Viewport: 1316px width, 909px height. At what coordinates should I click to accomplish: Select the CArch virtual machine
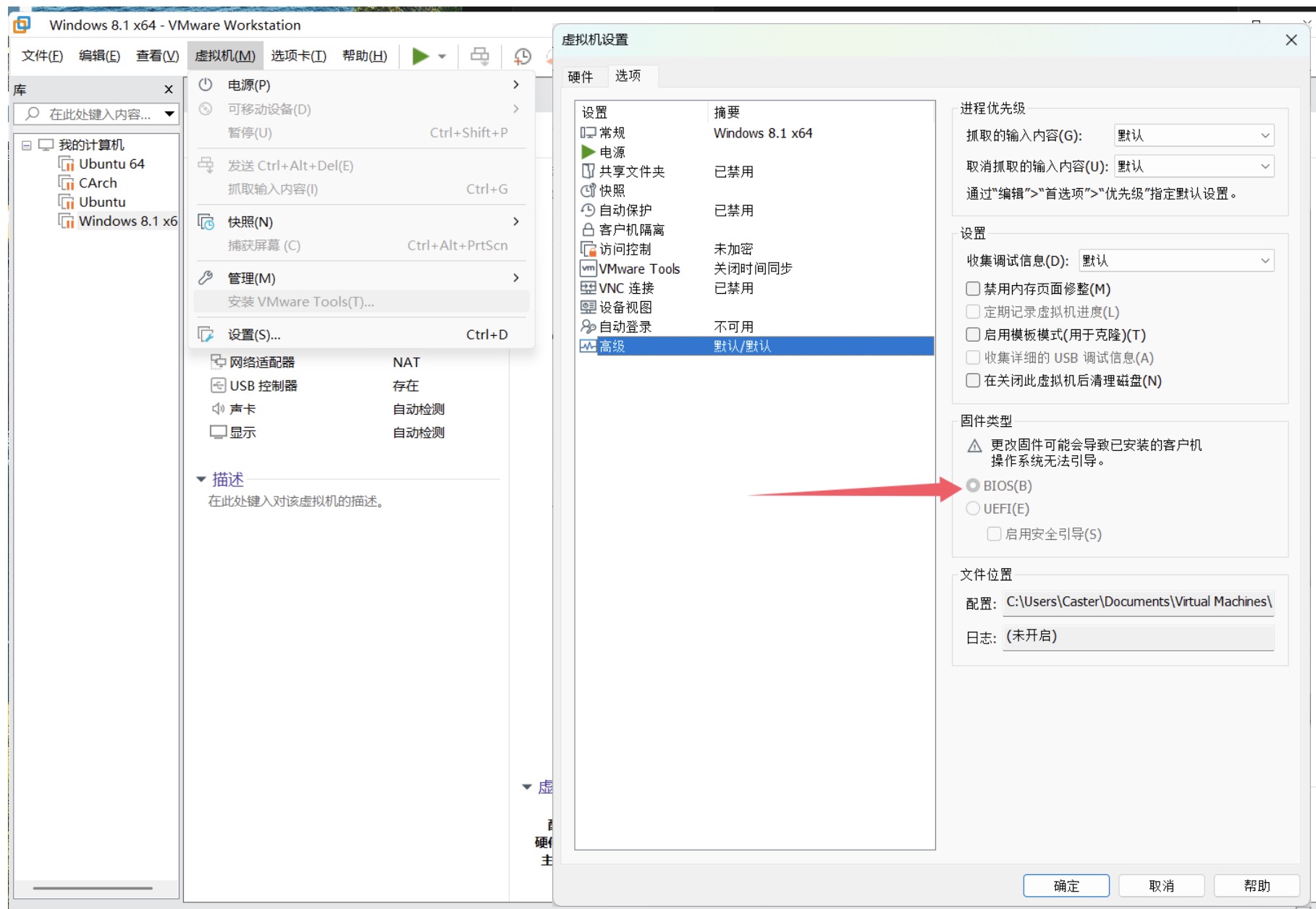point(98,183)
